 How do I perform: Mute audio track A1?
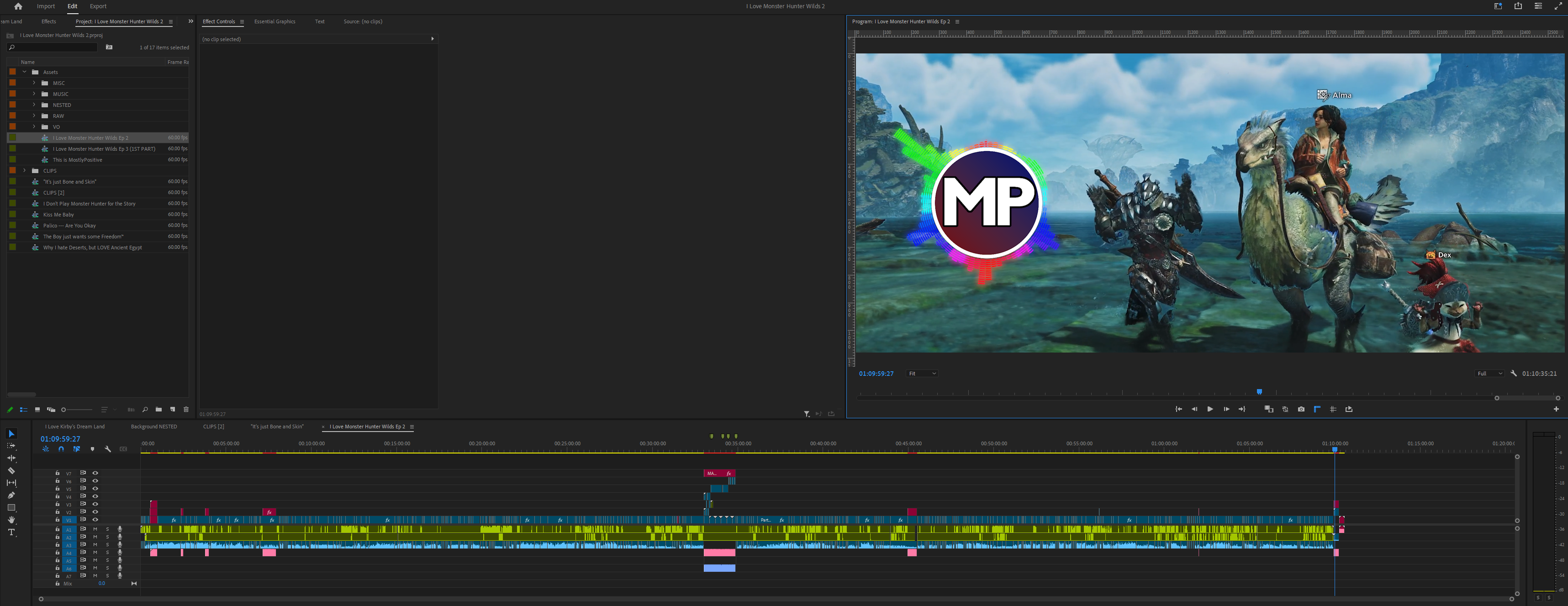point(95,529)
